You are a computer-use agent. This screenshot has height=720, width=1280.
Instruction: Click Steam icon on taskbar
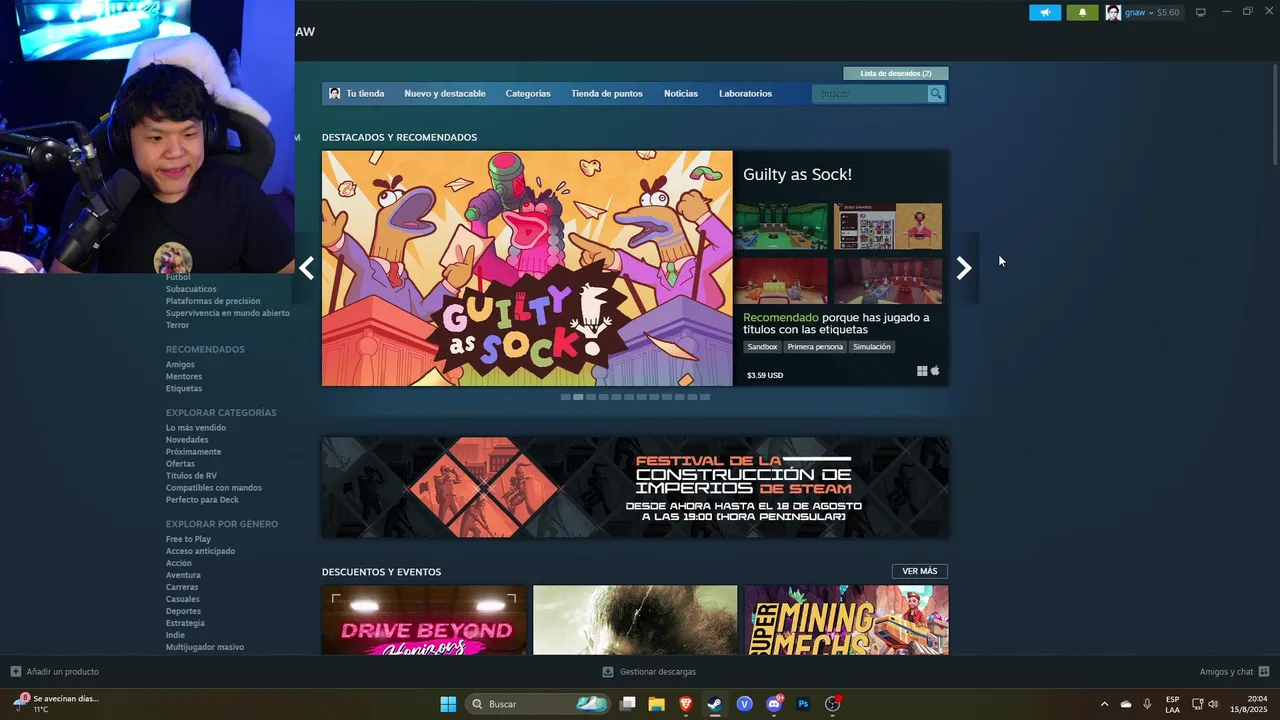coord(714,704)
